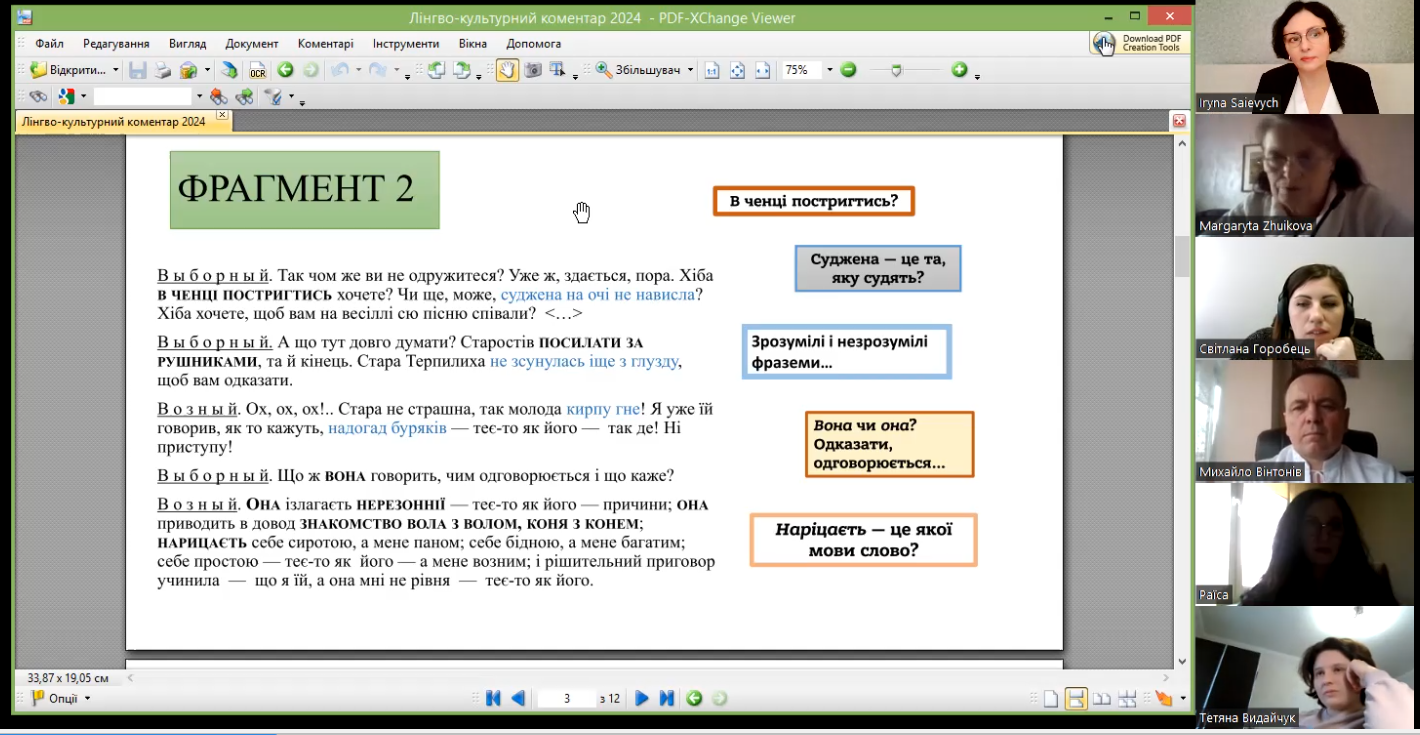Toggle continuous page layout
Viewport: 1420px width, 735px height.
click(1076, 698)
